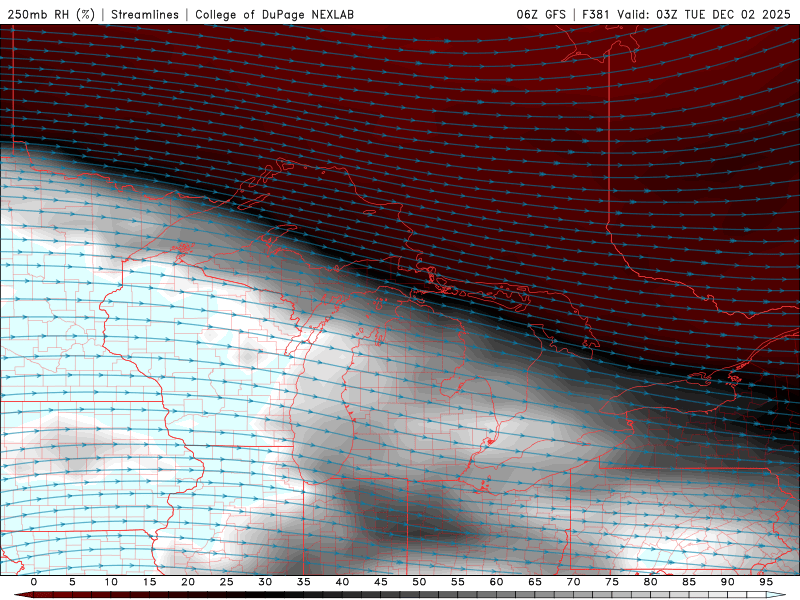Click the colorbar value label '65'

pyautogui.click(x=535, y=582)
